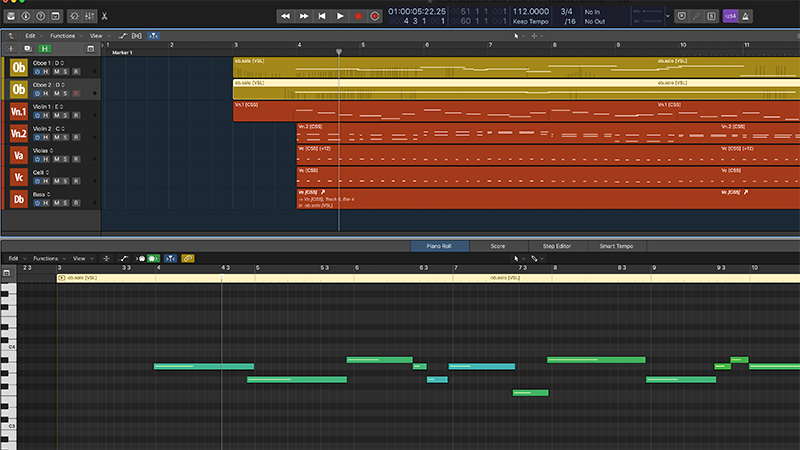Click the 3/4 time signature field
This screenshot has width=800, height=450.
(567, 11)
